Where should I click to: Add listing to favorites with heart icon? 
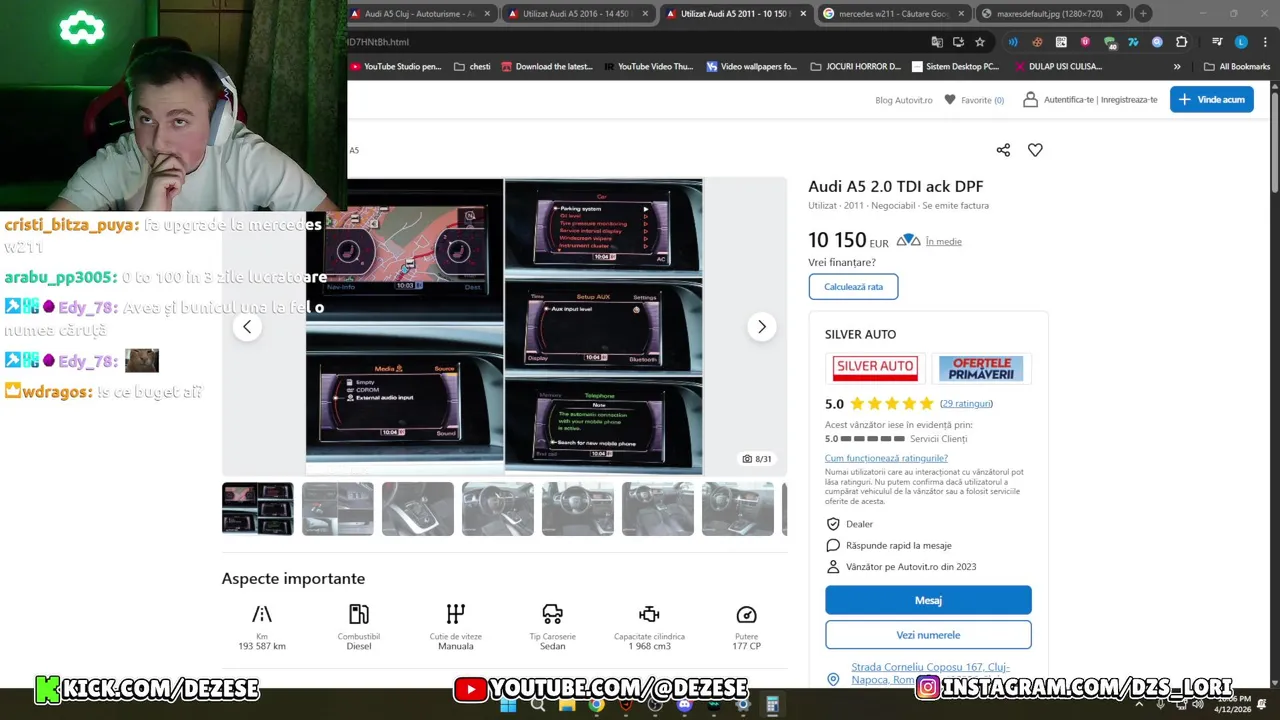[x=1035, y=150]
